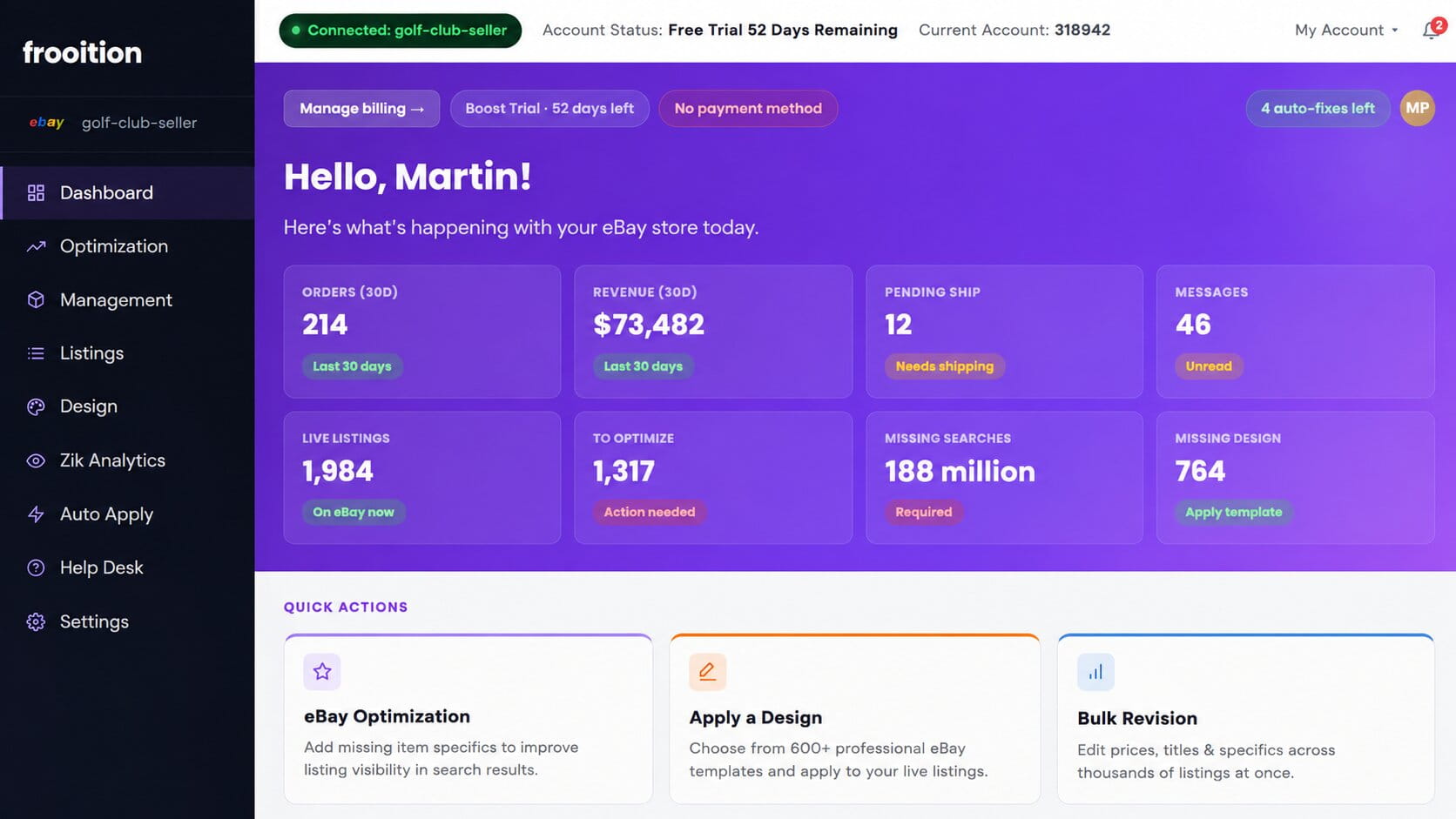This screenshot has width=1456, height=819.
Task: Click the frooition logo
Action: (x=82, y=52)
